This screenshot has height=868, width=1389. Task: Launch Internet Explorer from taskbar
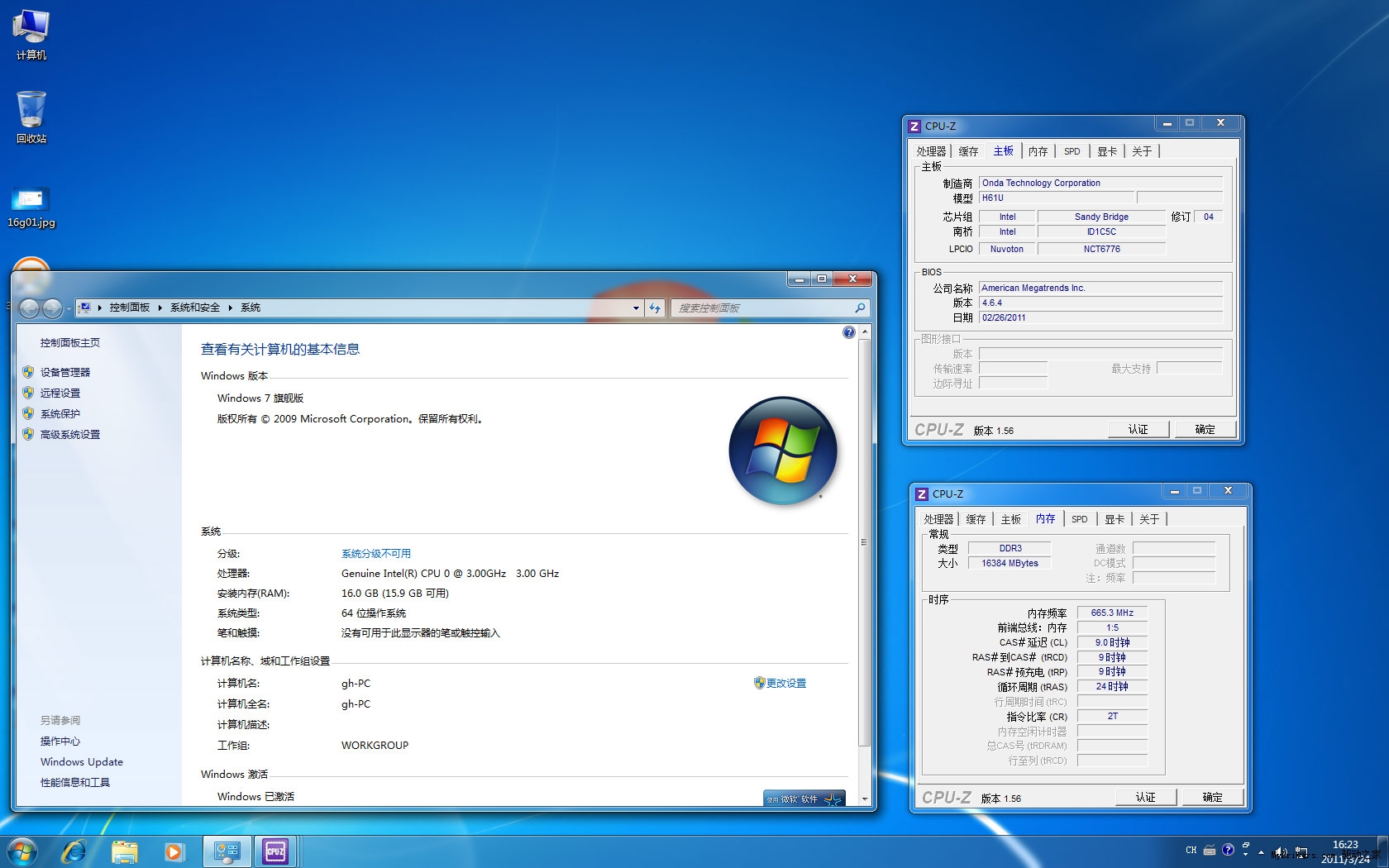[x=74, y=851]
